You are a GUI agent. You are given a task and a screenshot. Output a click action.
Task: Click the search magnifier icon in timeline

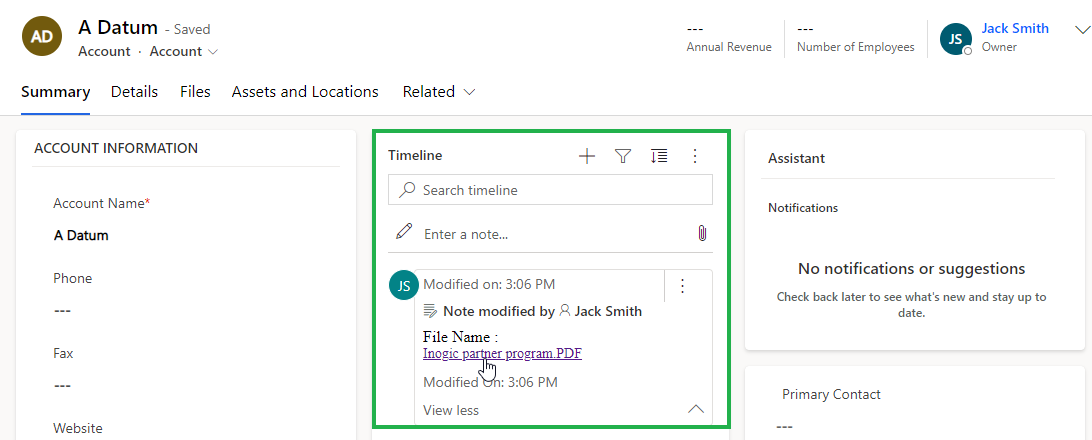pos(407,190)
